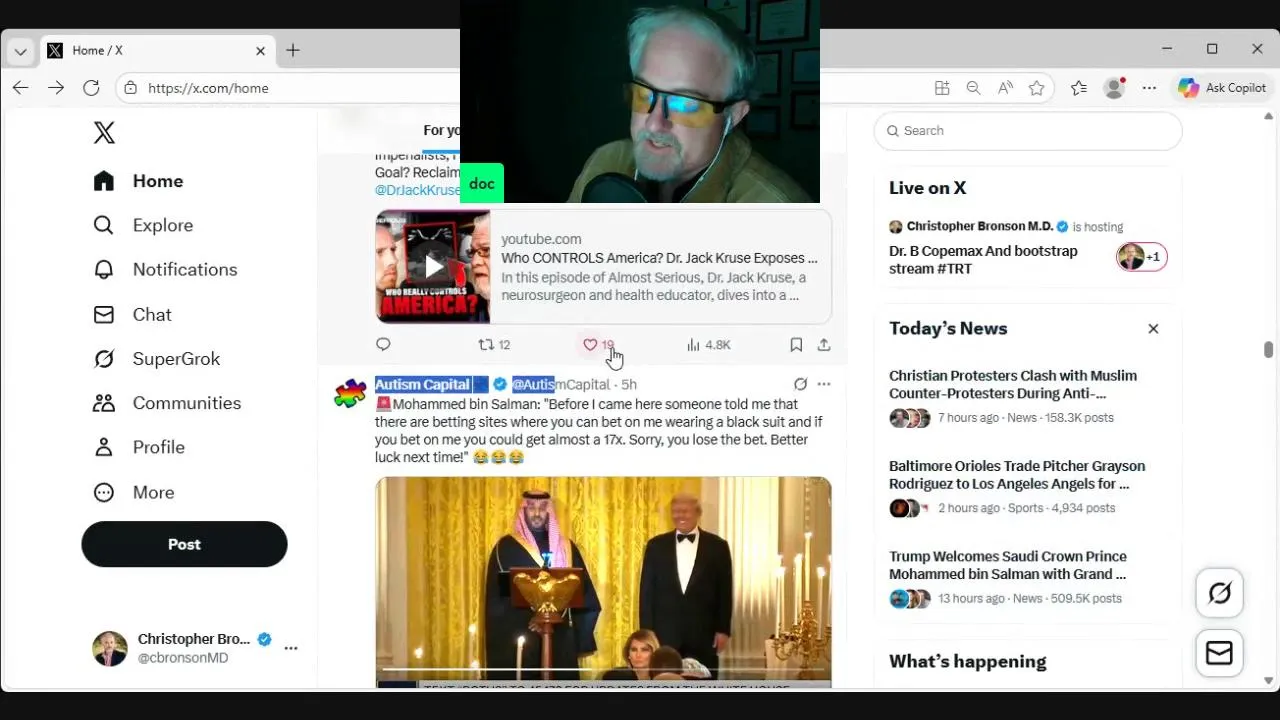View analytics showing 4.8K views
Screen dimensions: 1280x720
coord(708,344)
